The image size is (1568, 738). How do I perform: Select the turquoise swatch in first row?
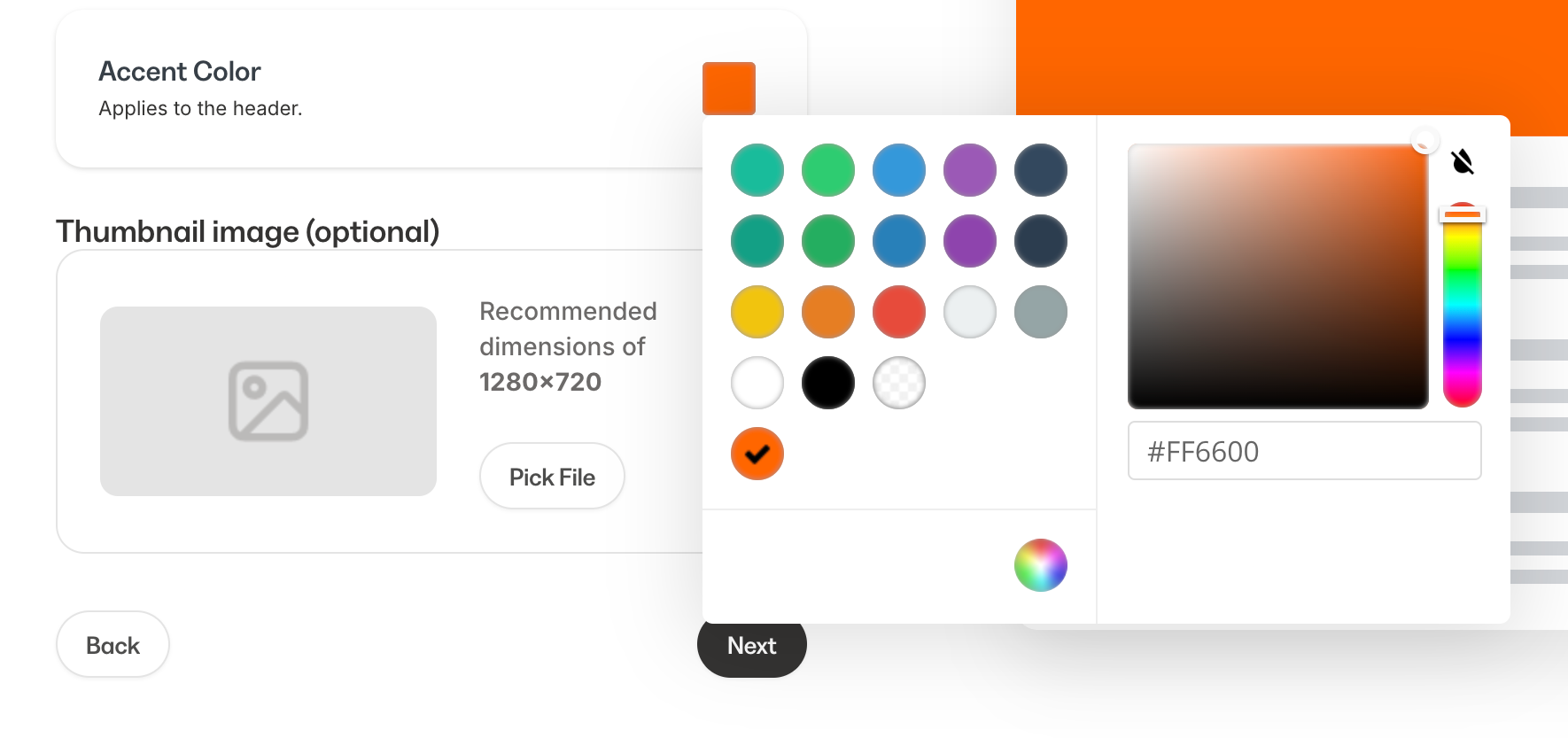click(757, 170)
